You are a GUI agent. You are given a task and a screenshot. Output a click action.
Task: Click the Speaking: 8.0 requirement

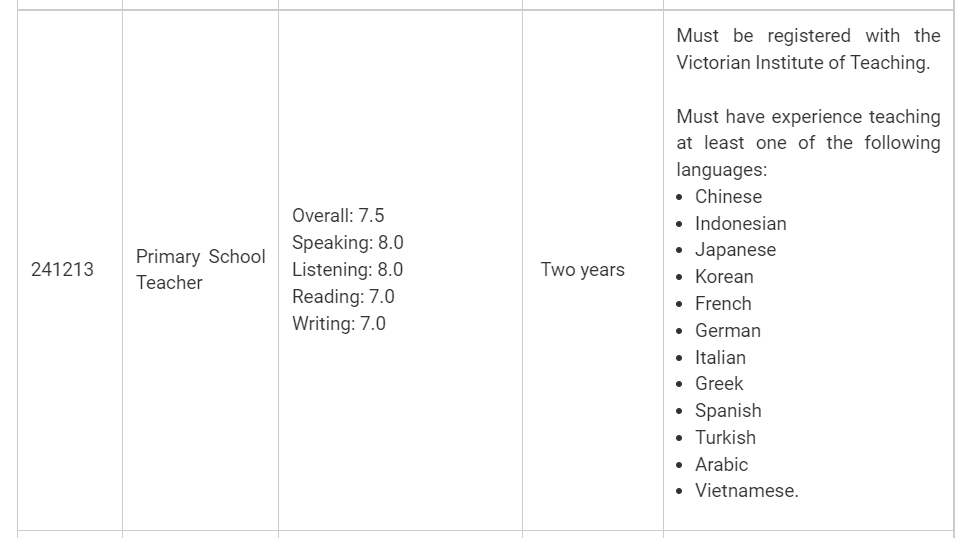pyautogui.click(x=348, y=243)
